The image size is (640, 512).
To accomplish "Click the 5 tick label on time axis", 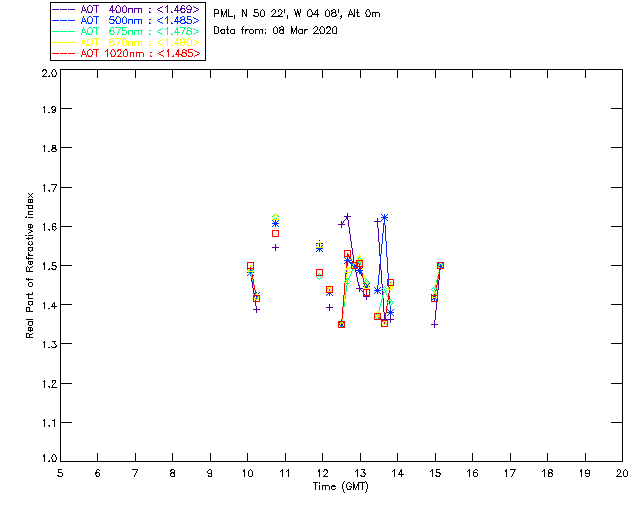I will tap(60, 473).
